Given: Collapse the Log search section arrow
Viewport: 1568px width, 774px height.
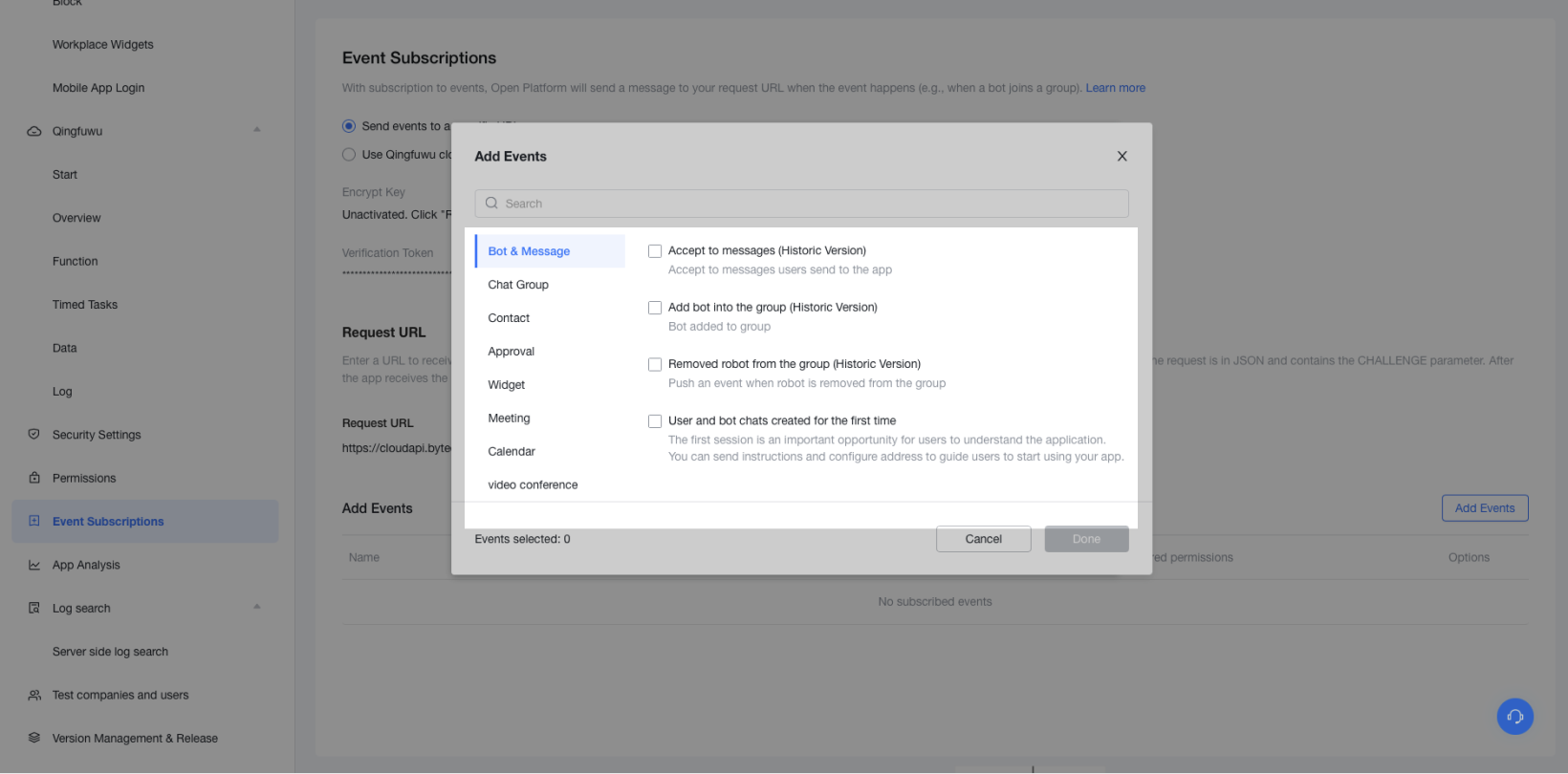Looking at the screenshot, I should coord(256,607).
